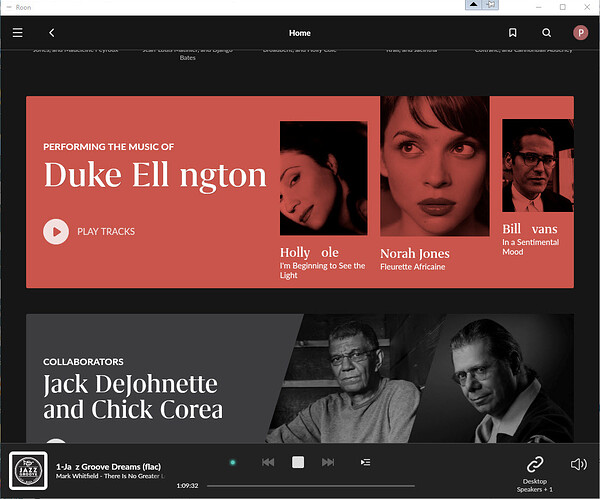Image resolution: width=600 pixels, height=499 pixels.
Task: Open zone linking chain icon
Action: pyautogui.click(x=535, y=465)
